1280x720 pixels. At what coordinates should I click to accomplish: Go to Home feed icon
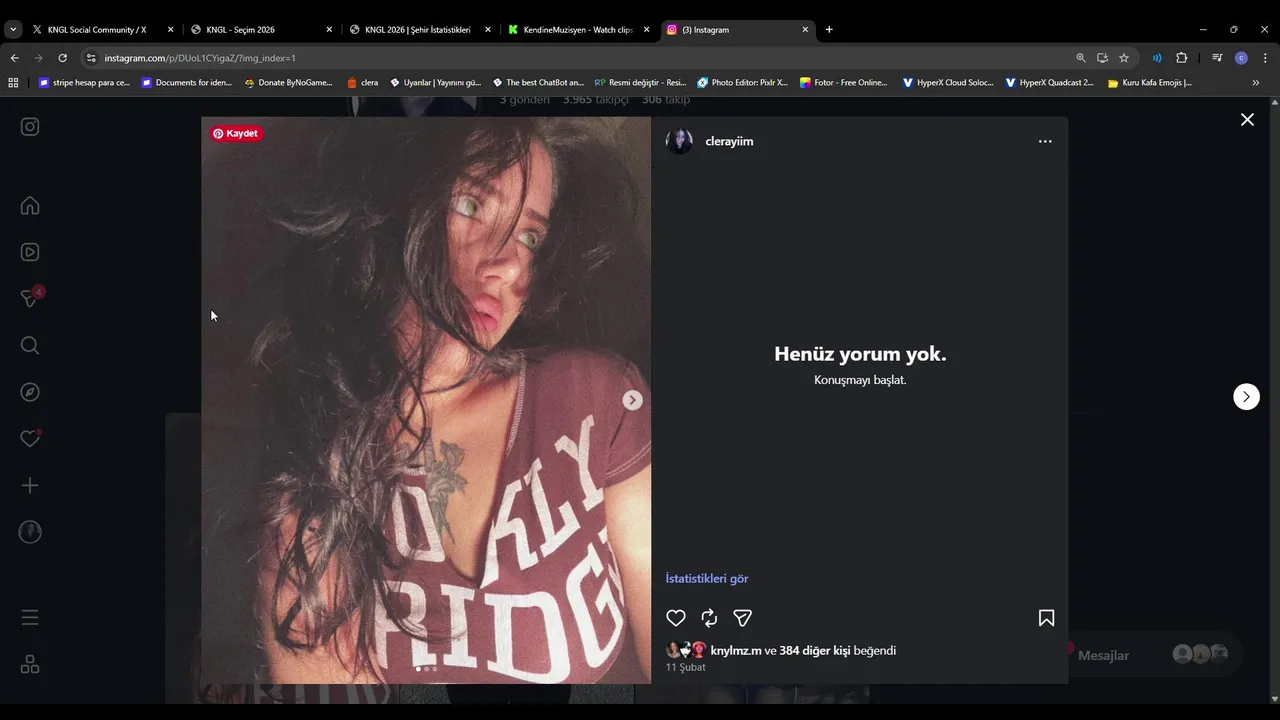30,205
